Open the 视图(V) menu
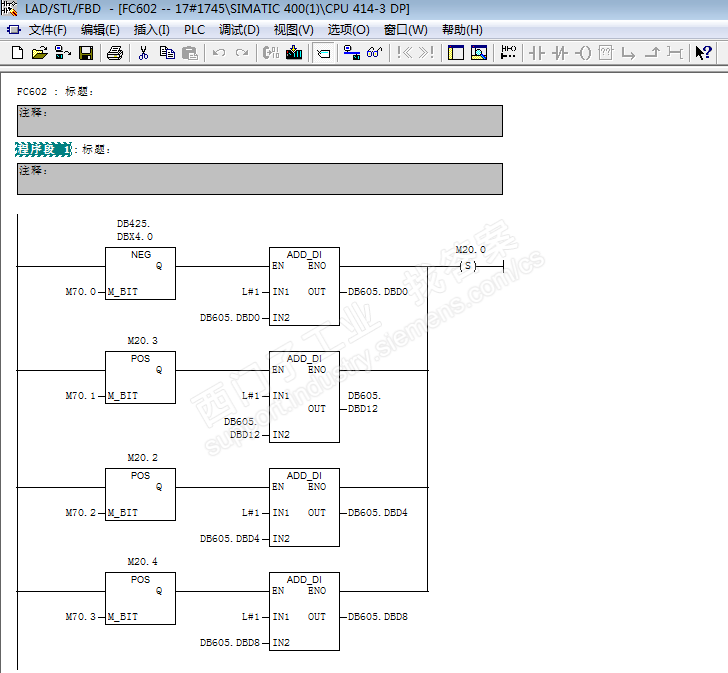 293,30
